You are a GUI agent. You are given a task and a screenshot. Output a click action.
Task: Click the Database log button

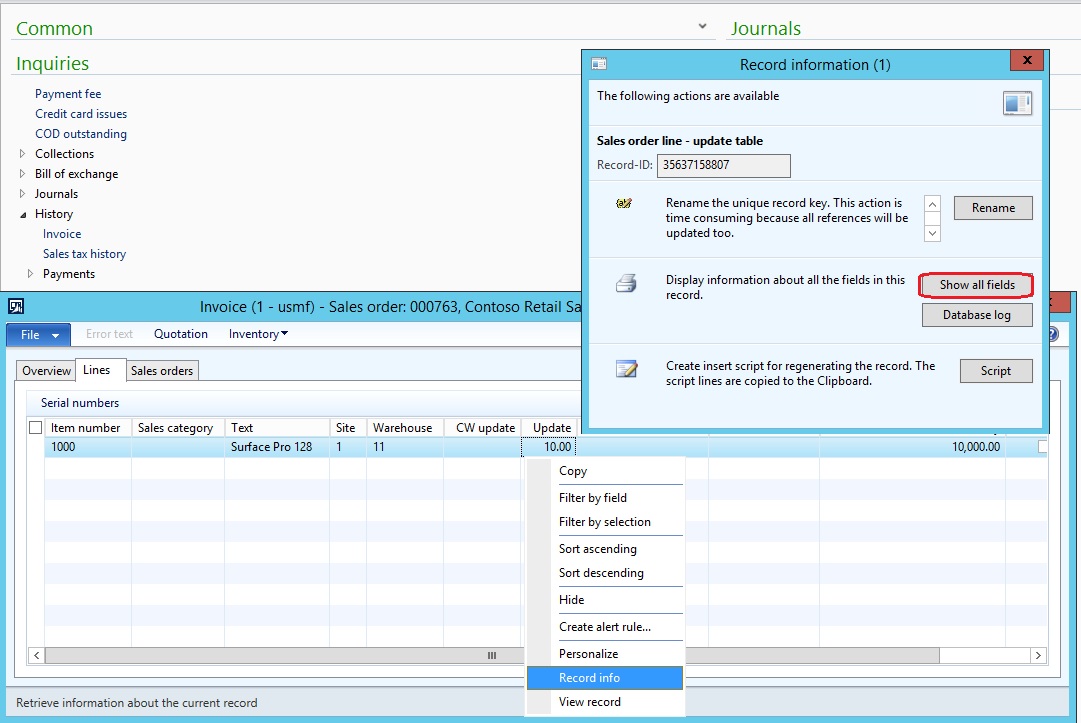(x=977, y=314)
